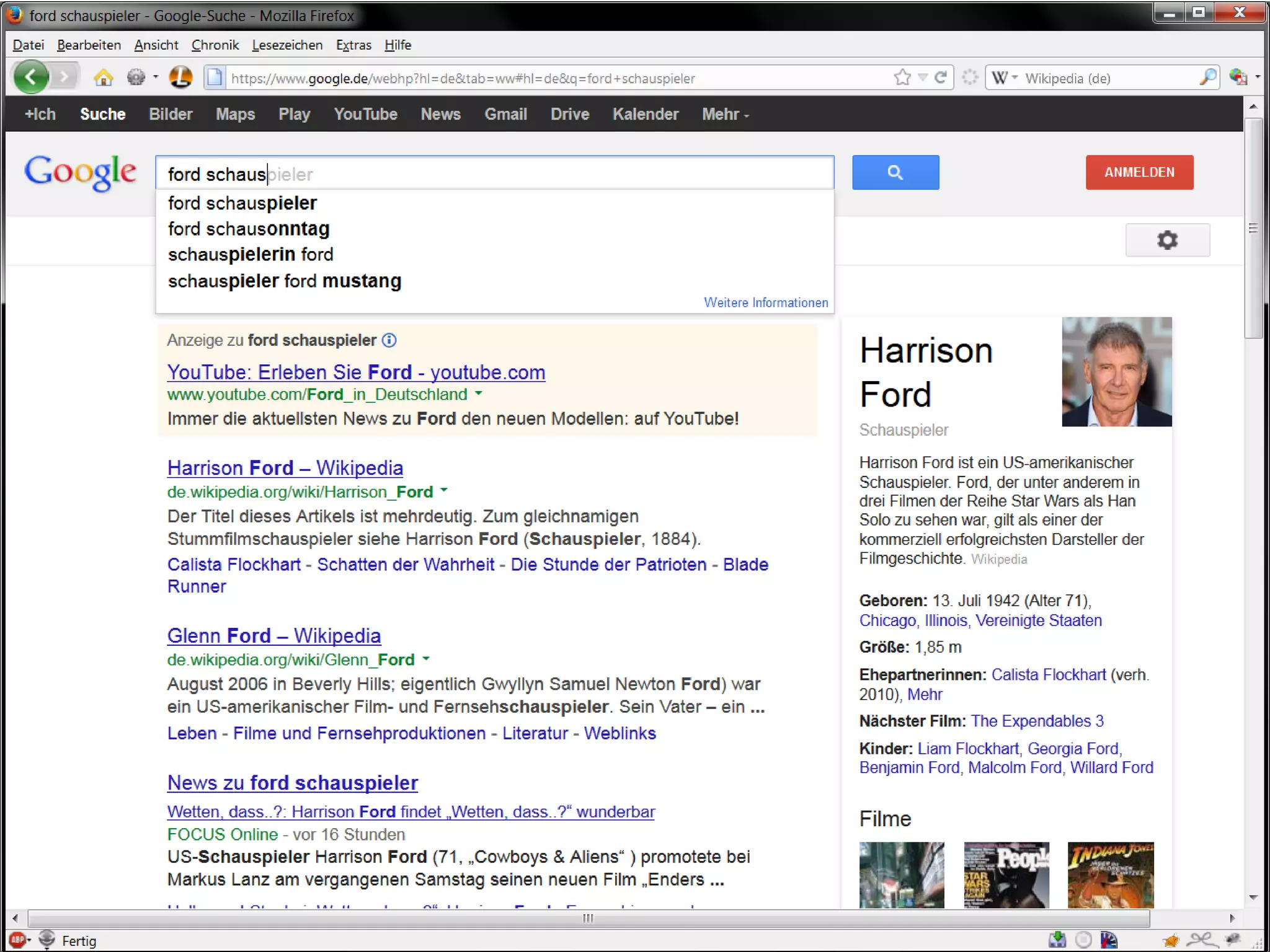This screenshot has height=952, width=1270.
Task: Expand arrow next to Glenn_Ford Wikipedia URL
Action: [x=426, y=659]
